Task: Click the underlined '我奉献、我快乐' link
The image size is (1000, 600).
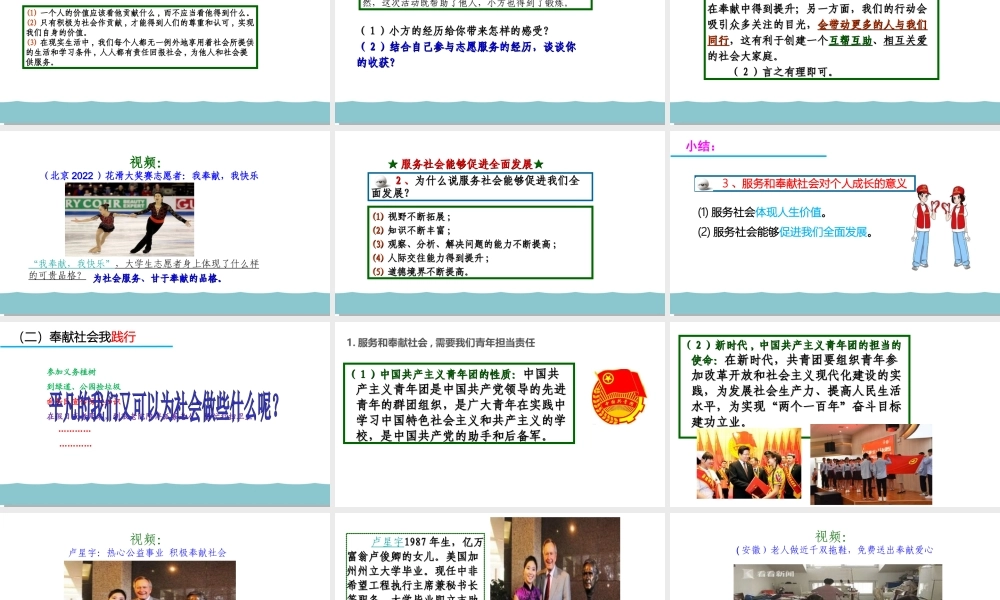Action: 73,263
